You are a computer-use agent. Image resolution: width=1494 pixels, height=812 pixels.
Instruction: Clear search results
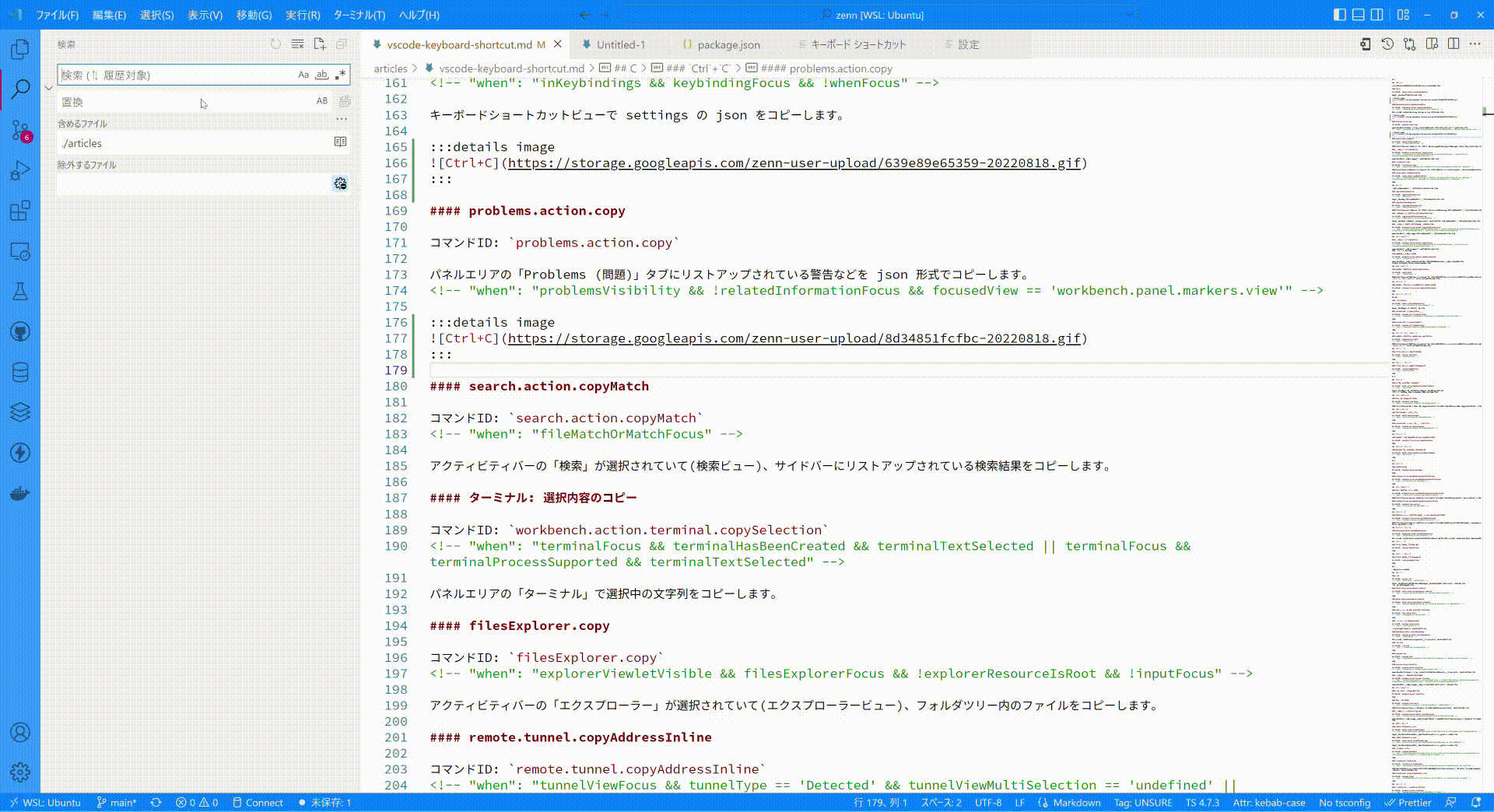pyautogui.click(x=297, y=44)
